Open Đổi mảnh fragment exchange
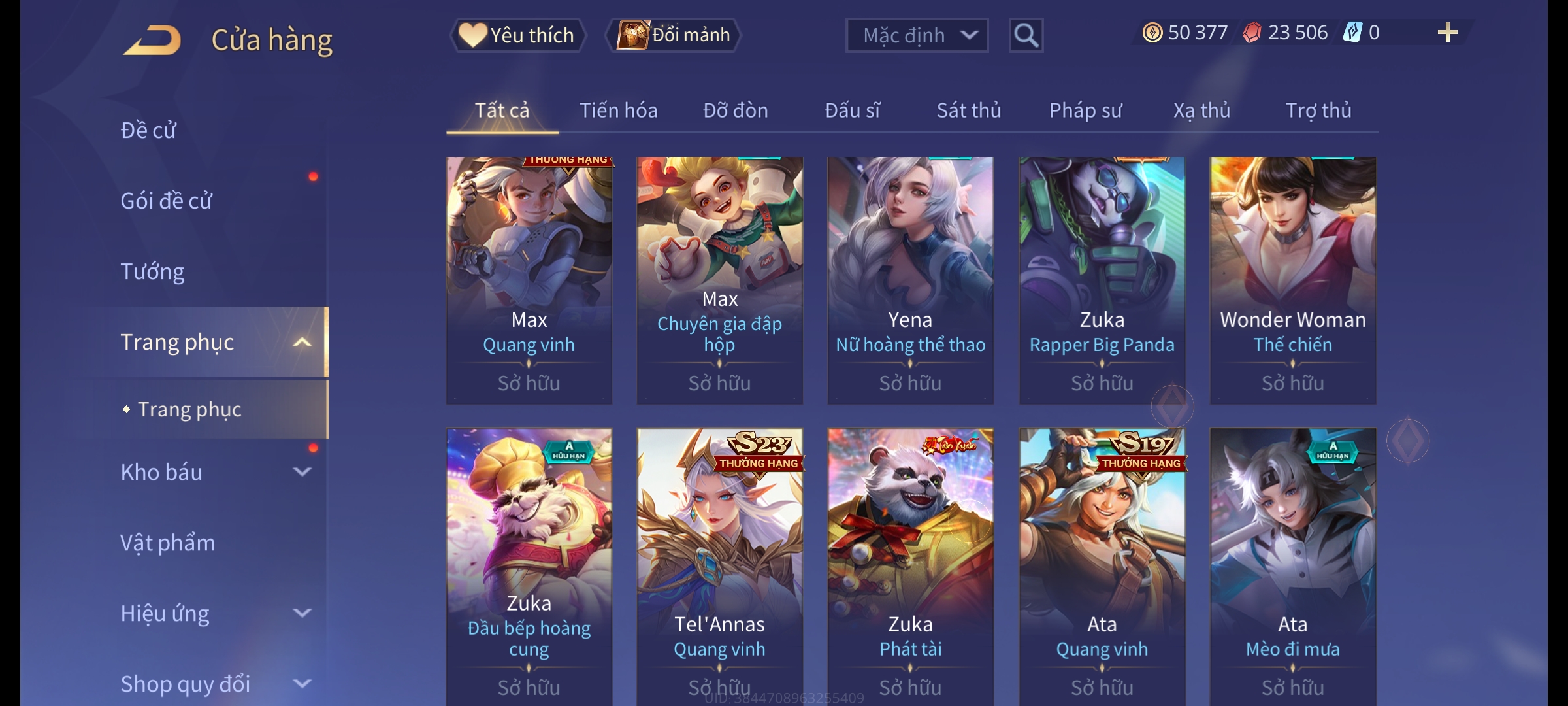Screen dimensions: 1568x706 click(x=674, y=35)
